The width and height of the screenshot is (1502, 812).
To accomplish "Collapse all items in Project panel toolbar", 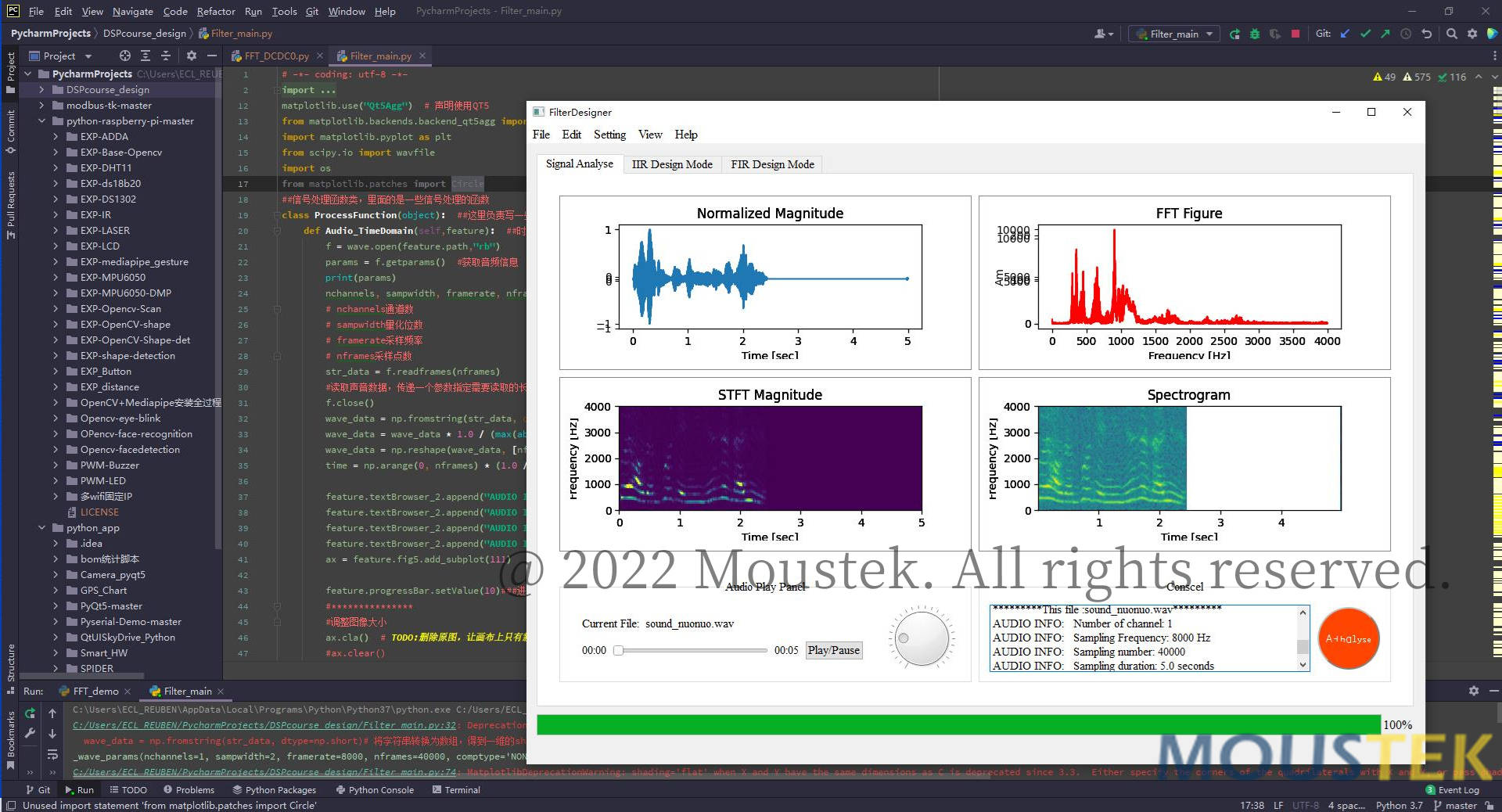I will pos(166,56).
